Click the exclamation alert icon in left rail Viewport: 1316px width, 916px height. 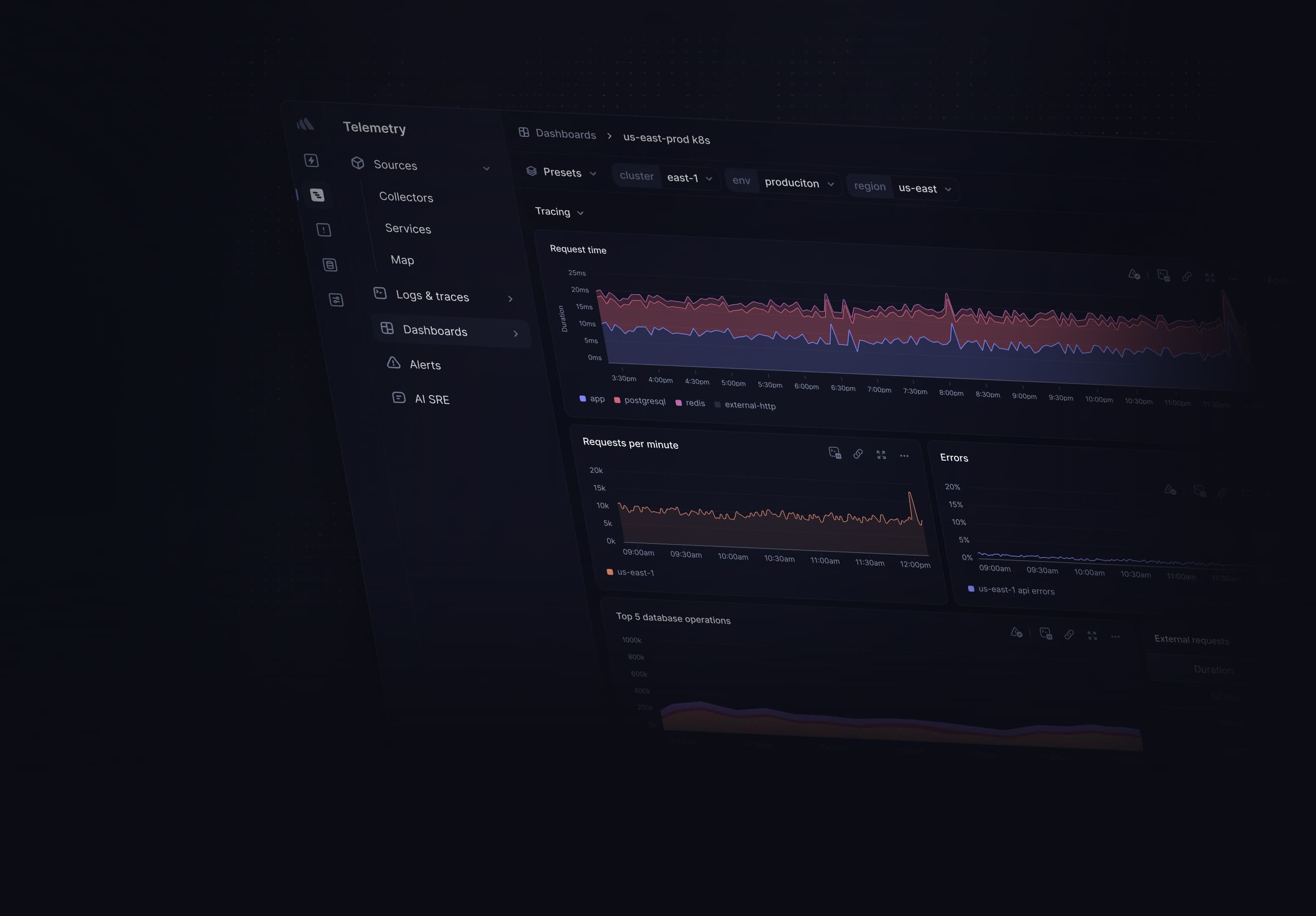click(x=324, y=230)
